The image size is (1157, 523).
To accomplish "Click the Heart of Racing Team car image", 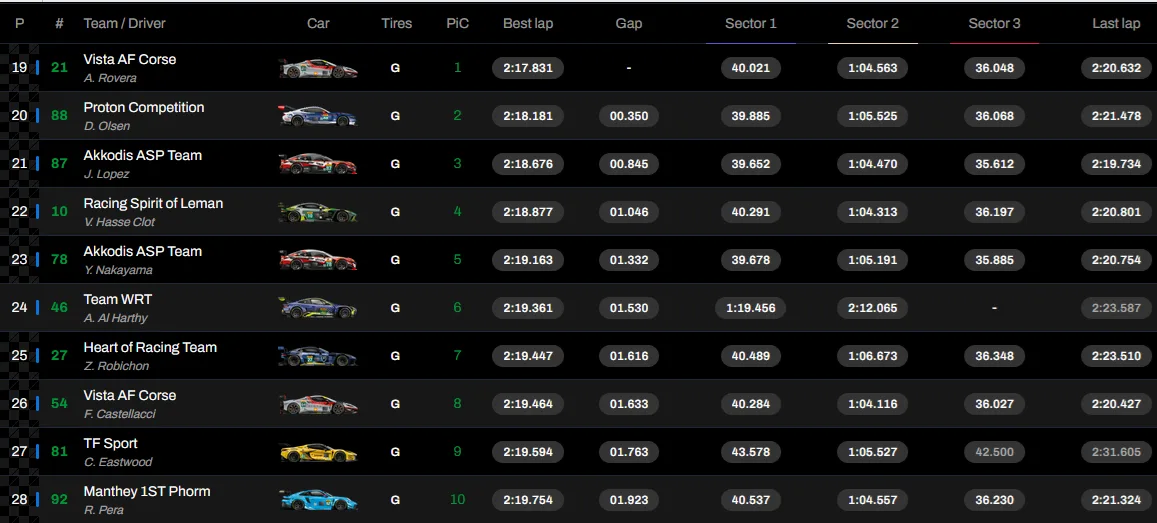I will point(317,356).
